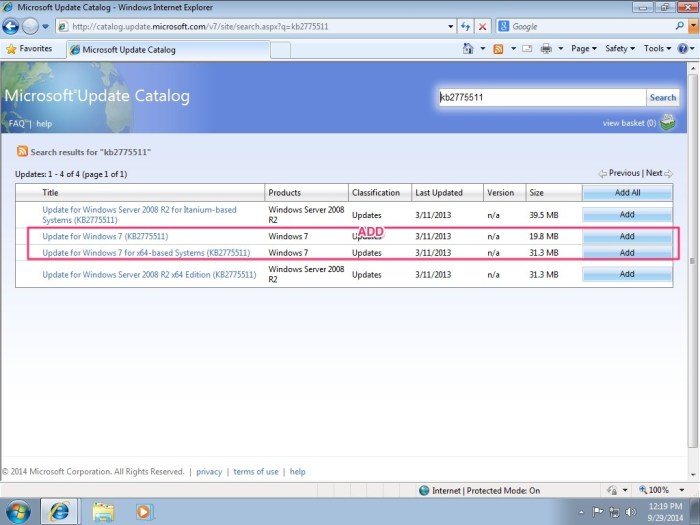Click the Google search box in toolbar
The width and height of the screenshot is (700, 525).
[x=591, y=26]
